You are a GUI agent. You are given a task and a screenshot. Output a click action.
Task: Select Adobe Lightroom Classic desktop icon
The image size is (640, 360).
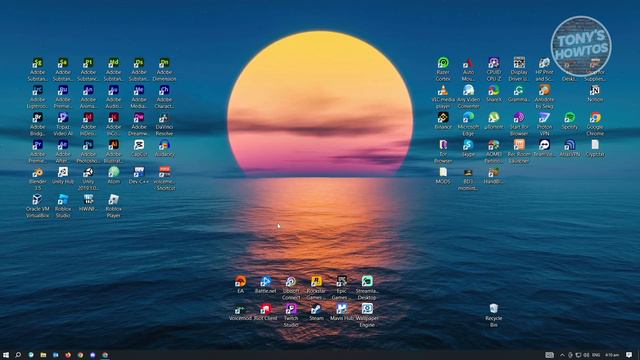point(38,90)
